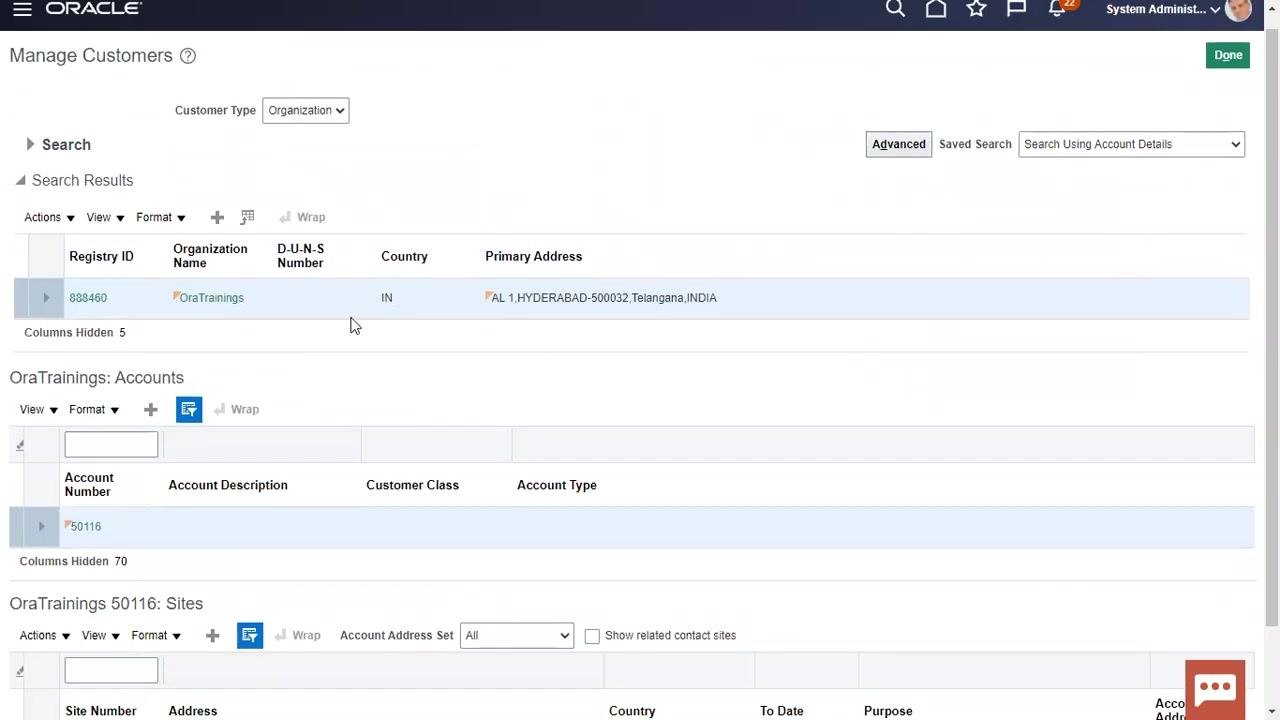Open the Watchlist flag icon
Screen dimensions: 1280x720
1016,9
